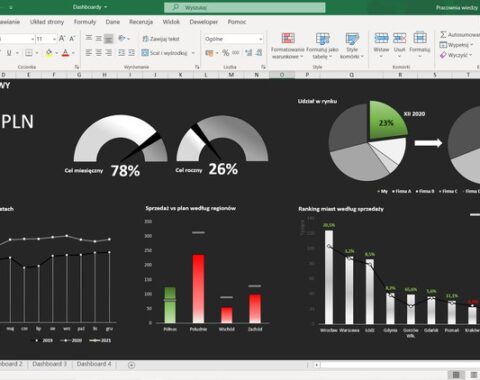Click the add new sheet button

tap(131, 365)
